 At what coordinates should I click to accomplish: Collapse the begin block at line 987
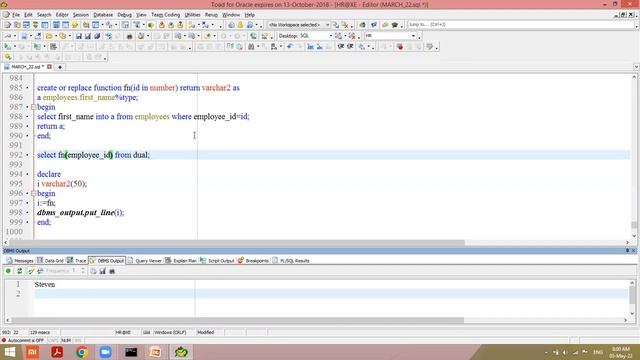click(33, 107)
